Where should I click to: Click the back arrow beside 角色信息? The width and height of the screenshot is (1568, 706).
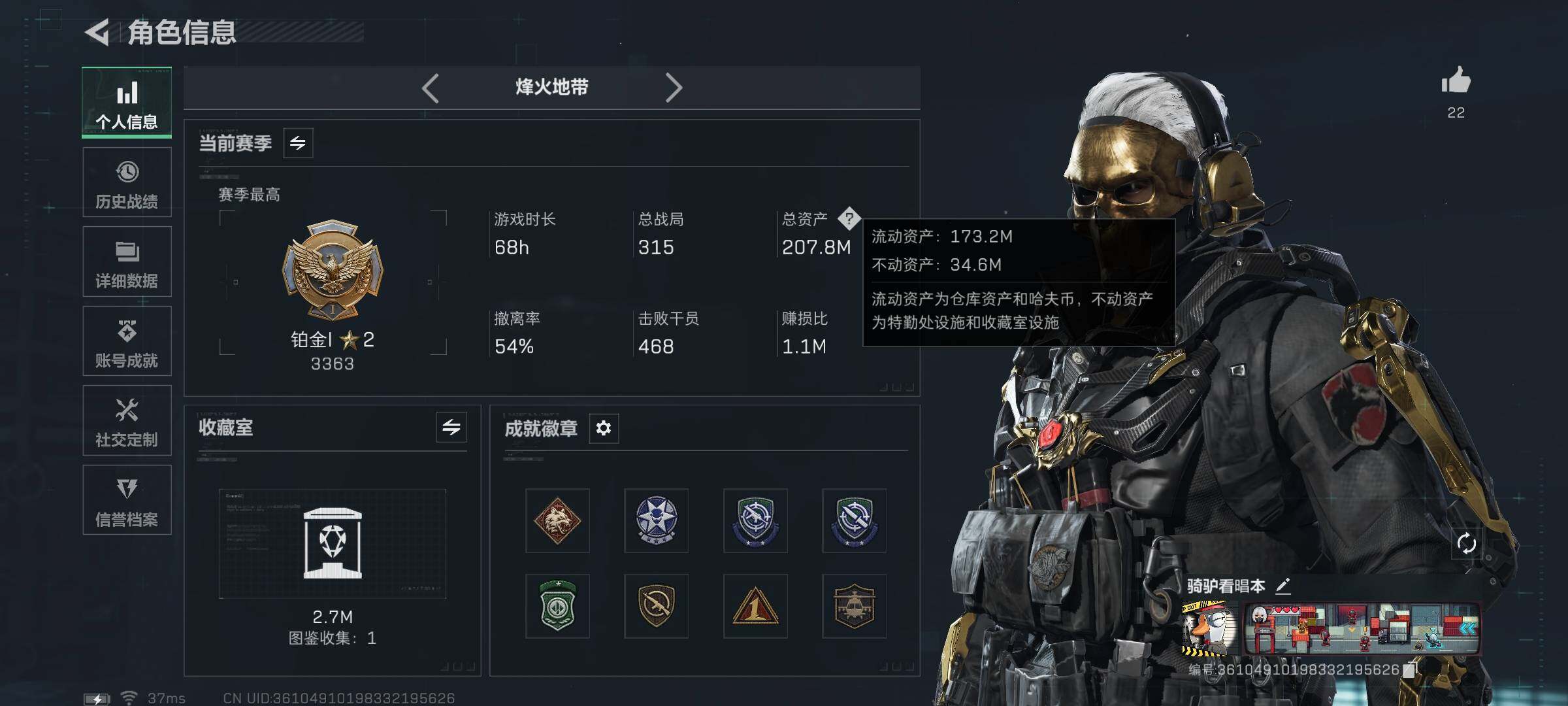(x=98, y=33)
